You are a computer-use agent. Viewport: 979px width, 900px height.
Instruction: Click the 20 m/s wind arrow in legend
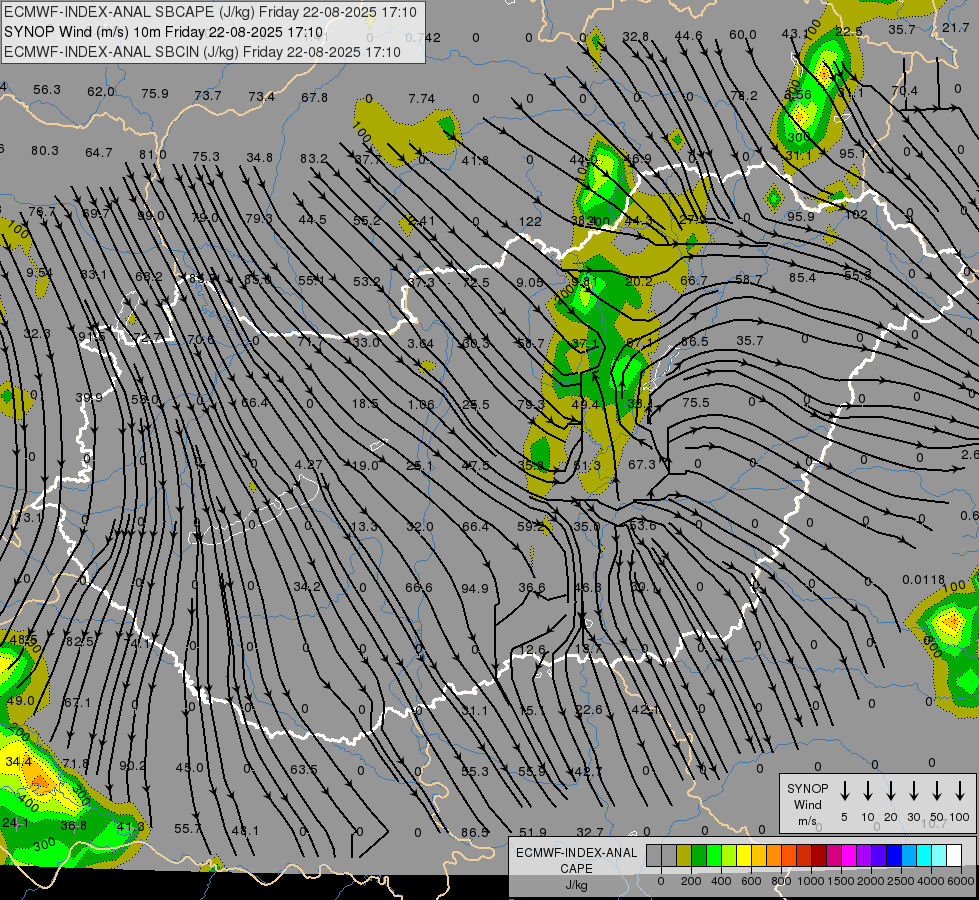[x=891, y=790]
